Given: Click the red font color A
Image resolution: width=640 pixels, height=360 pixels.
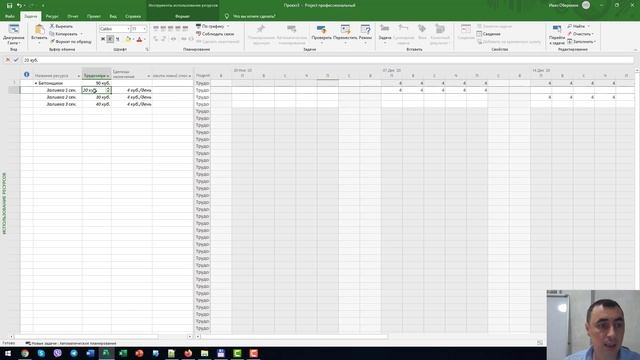Looking at the screenshot, I should 139,39.
